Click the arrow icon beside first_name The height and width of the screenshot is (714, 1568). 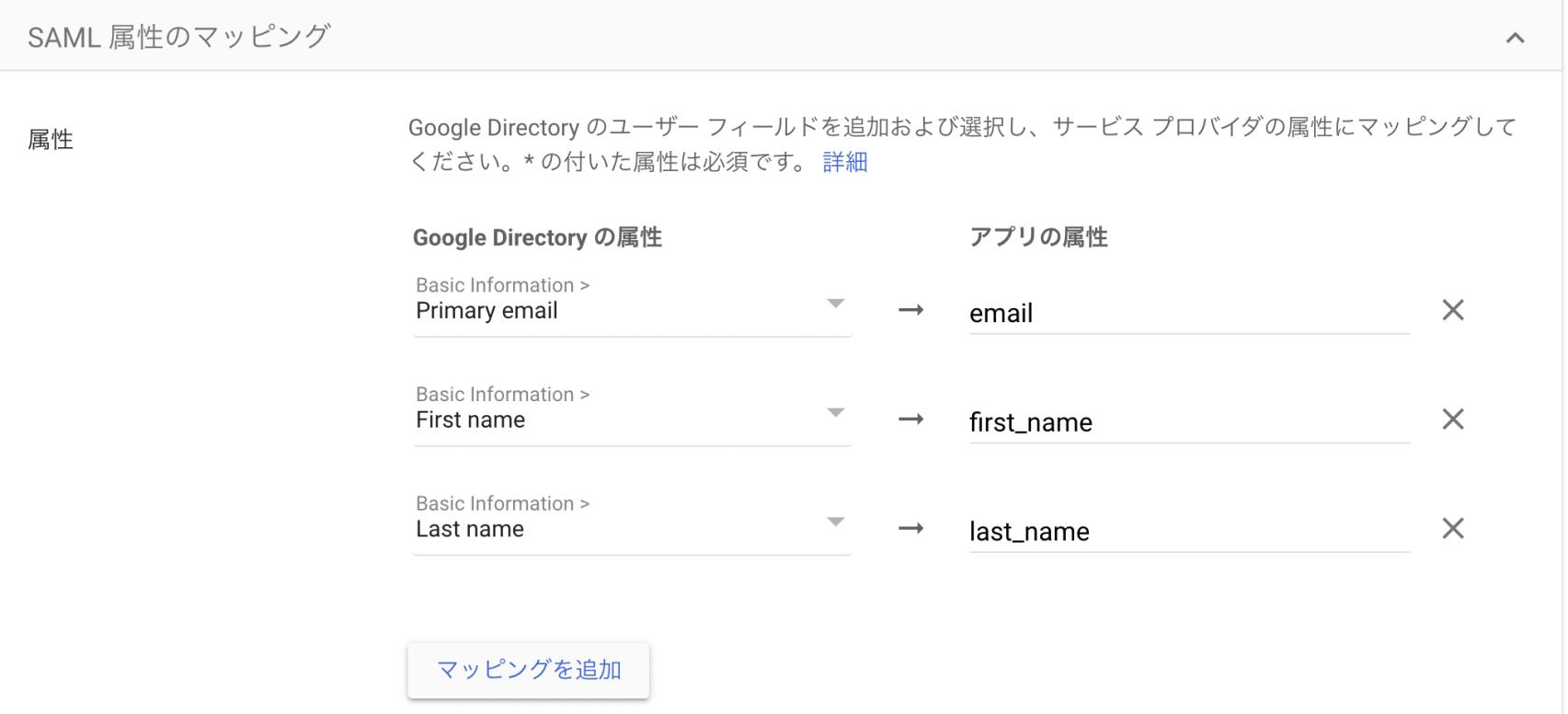pos(910,420)
